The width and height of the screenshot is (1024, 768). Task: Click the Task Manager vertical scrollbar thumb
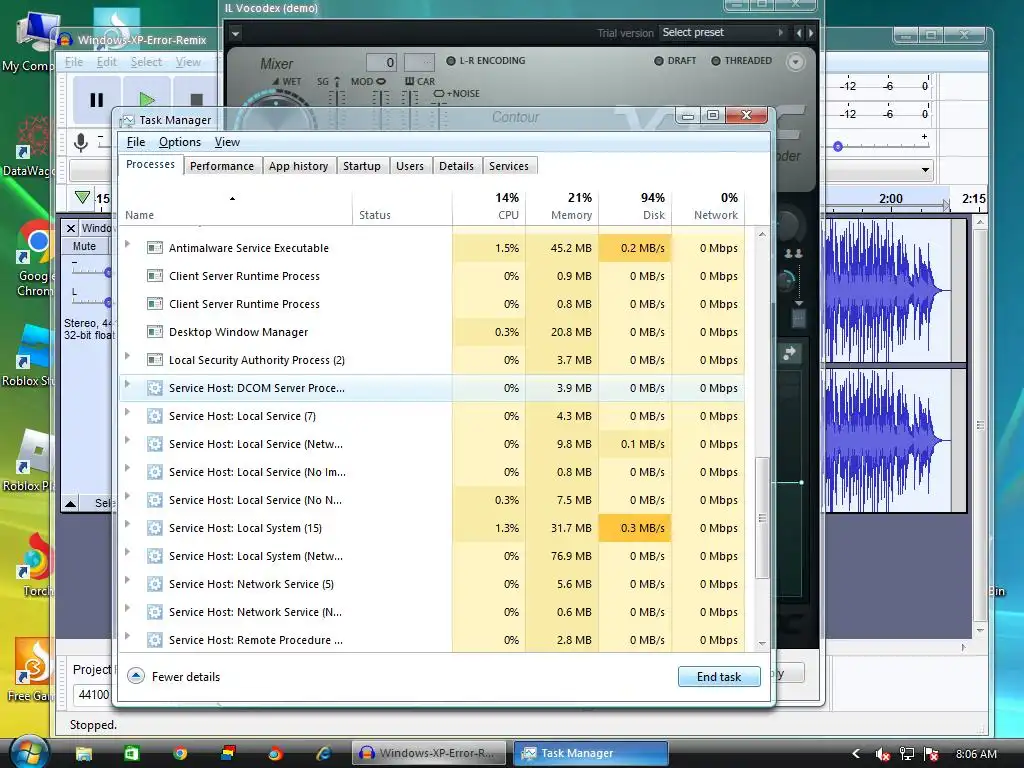tap(761, 518)
